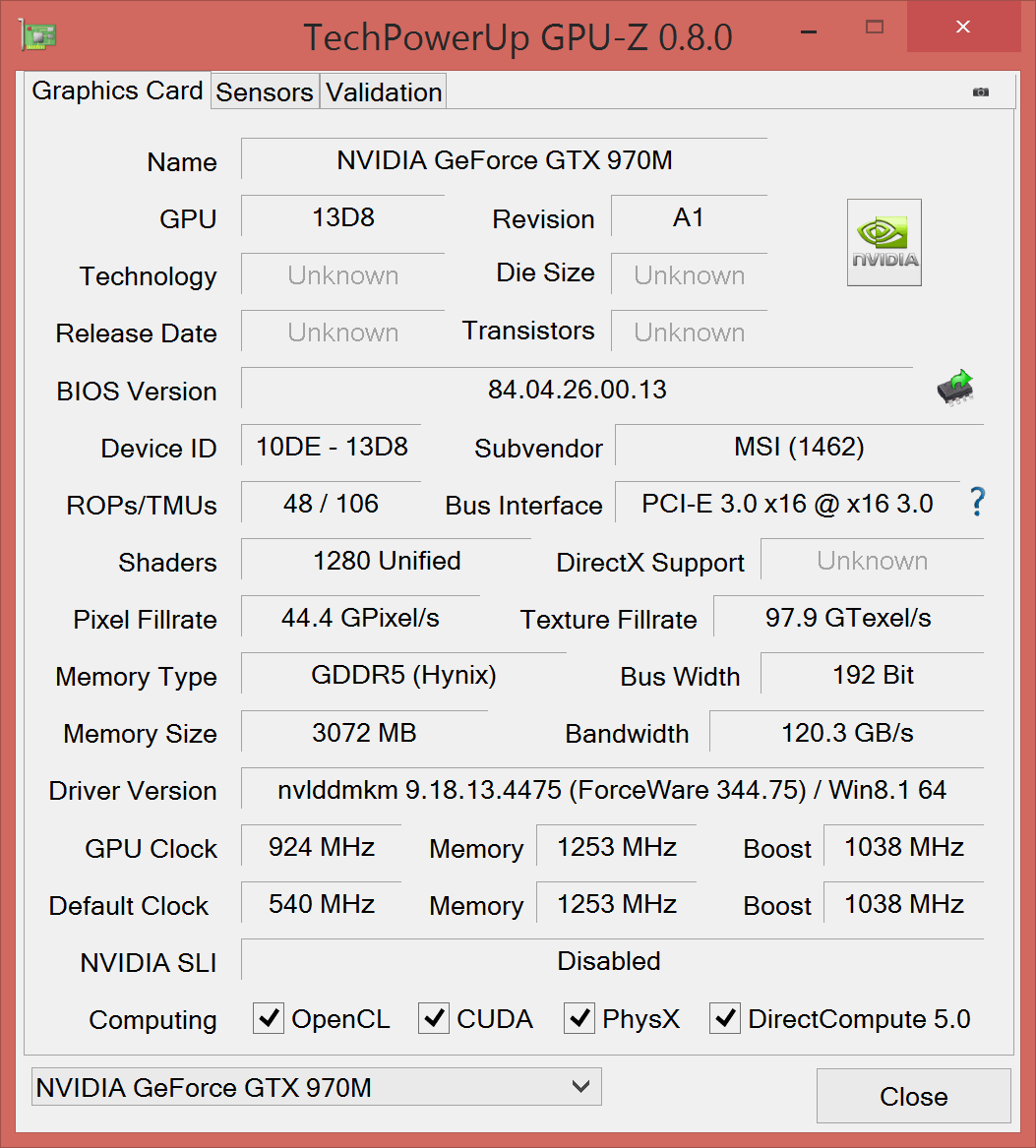Disable the PhysX checkbox

579,1018
